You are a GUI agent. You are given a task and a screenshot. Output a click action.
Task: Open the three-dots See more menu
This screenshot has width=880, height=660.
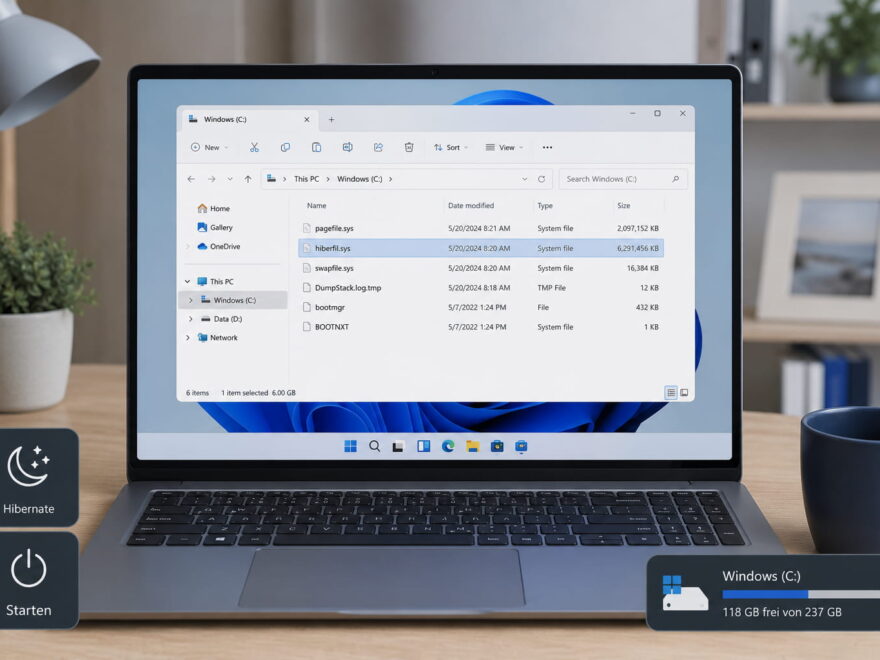tap(547, 148)
